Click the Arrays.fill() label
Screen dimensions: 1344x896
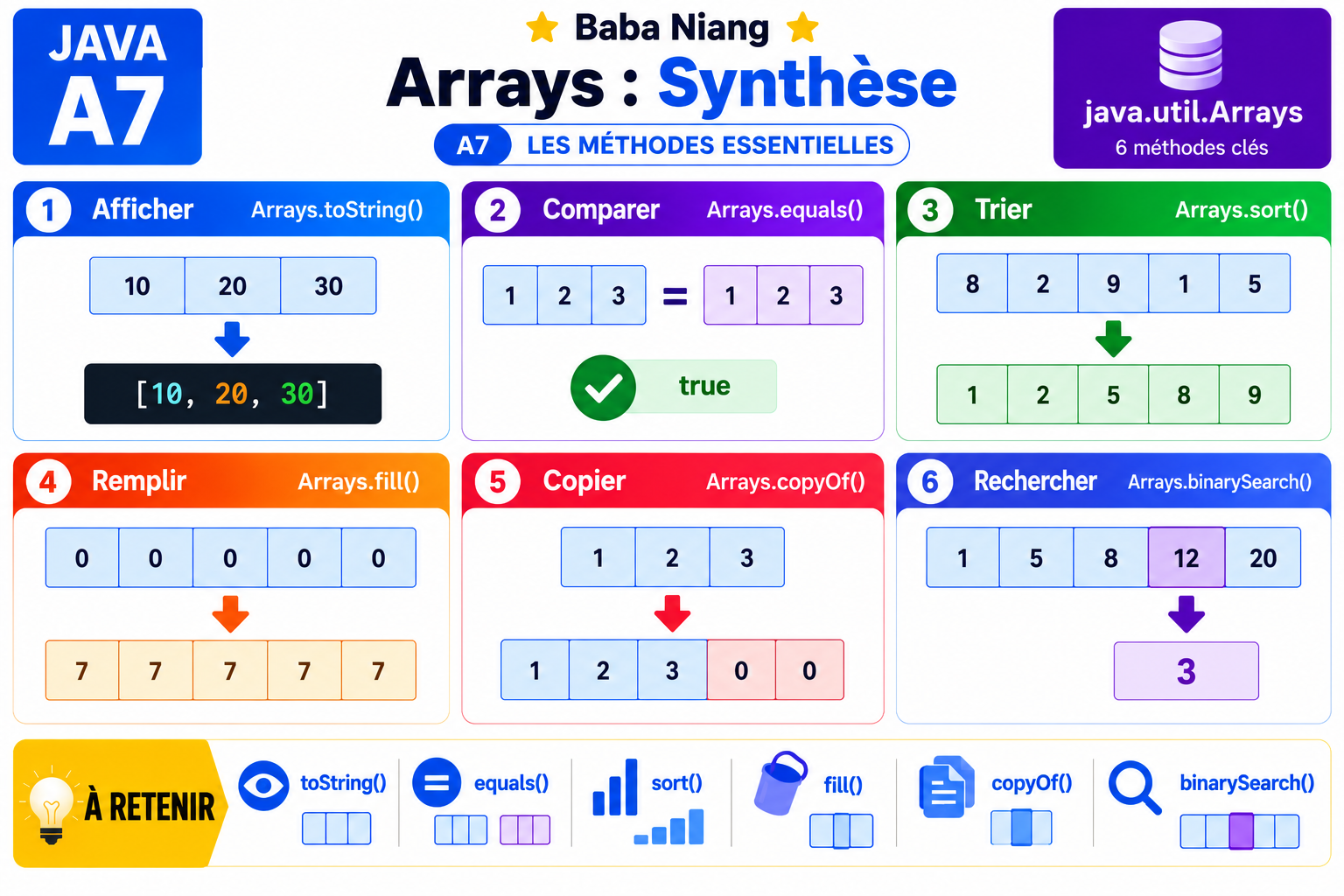click(x=359, y=481)
